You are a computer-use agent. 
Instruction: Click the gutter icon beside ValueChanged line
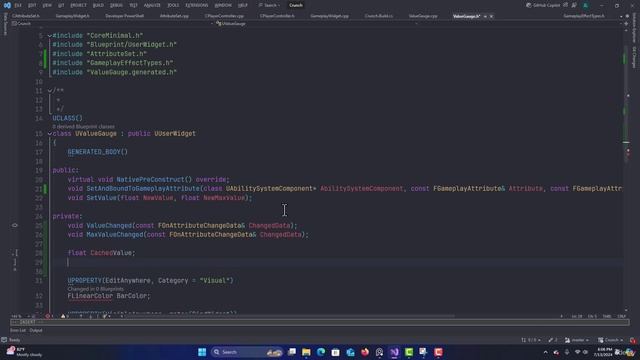coord(15,225)
